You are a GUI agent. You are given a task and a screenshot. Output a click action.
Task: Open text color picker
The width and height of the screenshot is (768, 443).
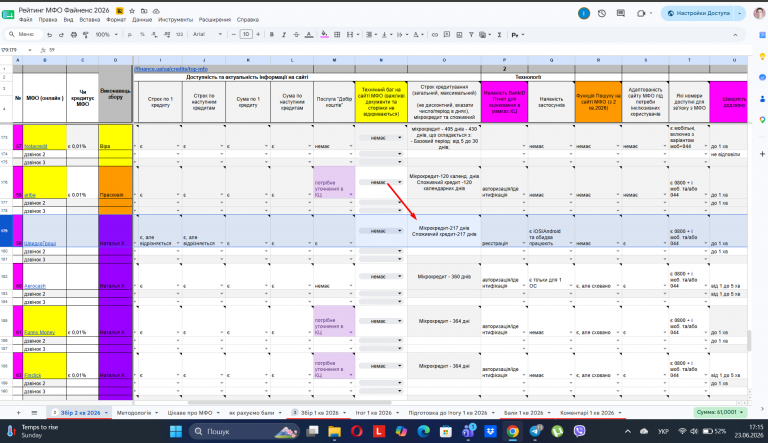click(309, 35)
